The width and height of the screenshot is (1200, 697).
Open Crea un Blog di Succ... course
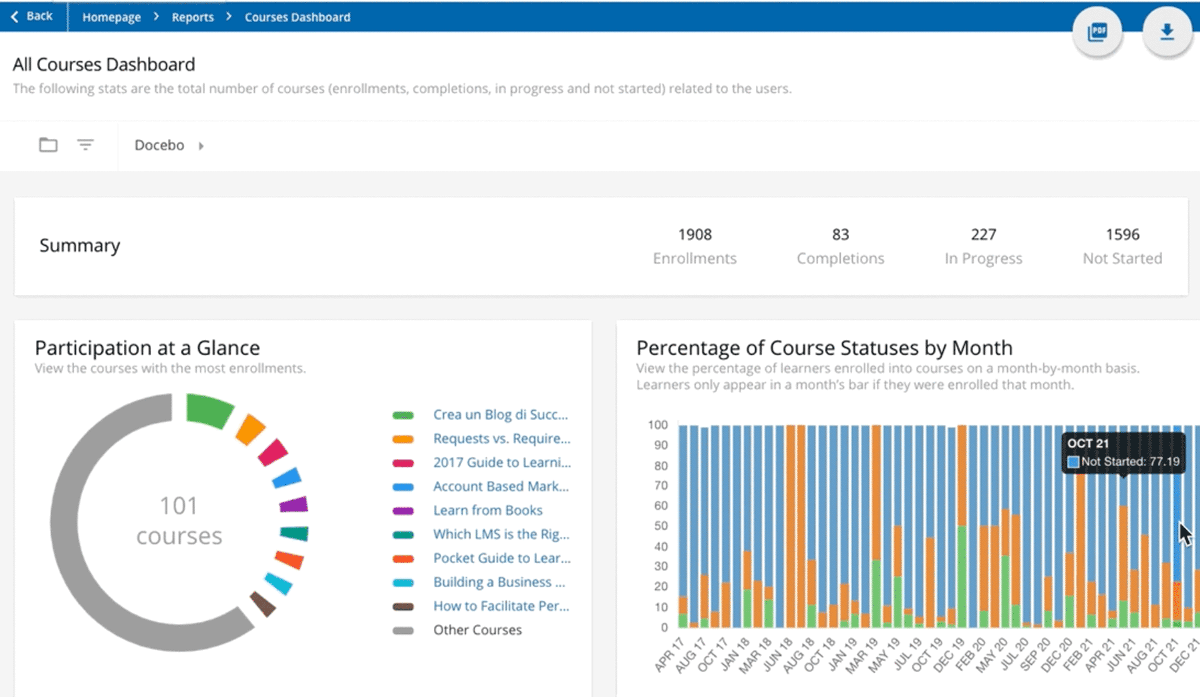pyautogui.click(x=500, y=414)
